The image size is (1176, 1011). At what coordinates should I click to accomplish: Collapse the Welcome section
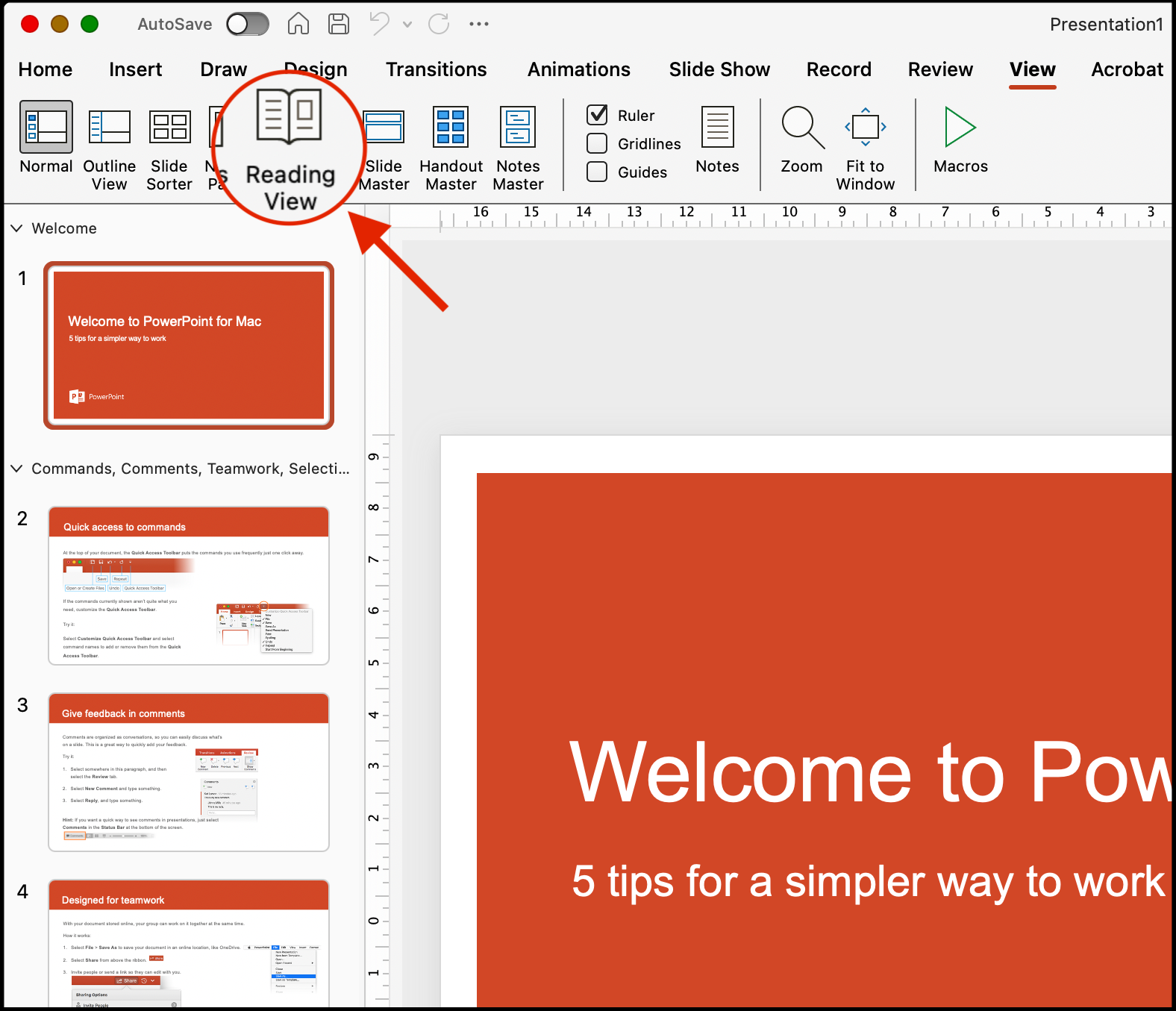tap(16, 228)
